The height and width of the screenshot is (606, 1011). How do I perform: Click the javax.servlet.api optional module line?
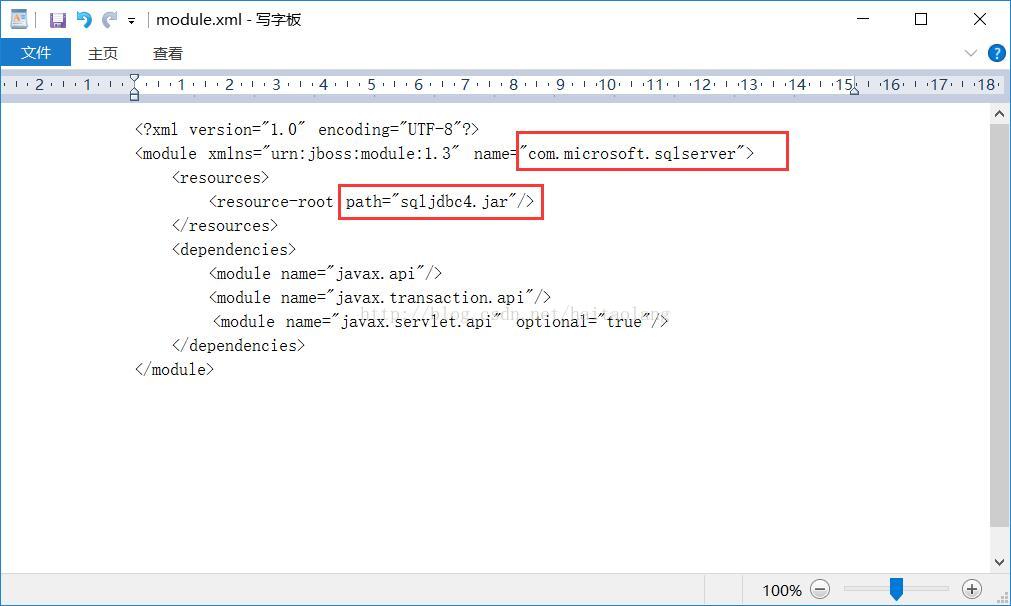[x=440, y=321]
